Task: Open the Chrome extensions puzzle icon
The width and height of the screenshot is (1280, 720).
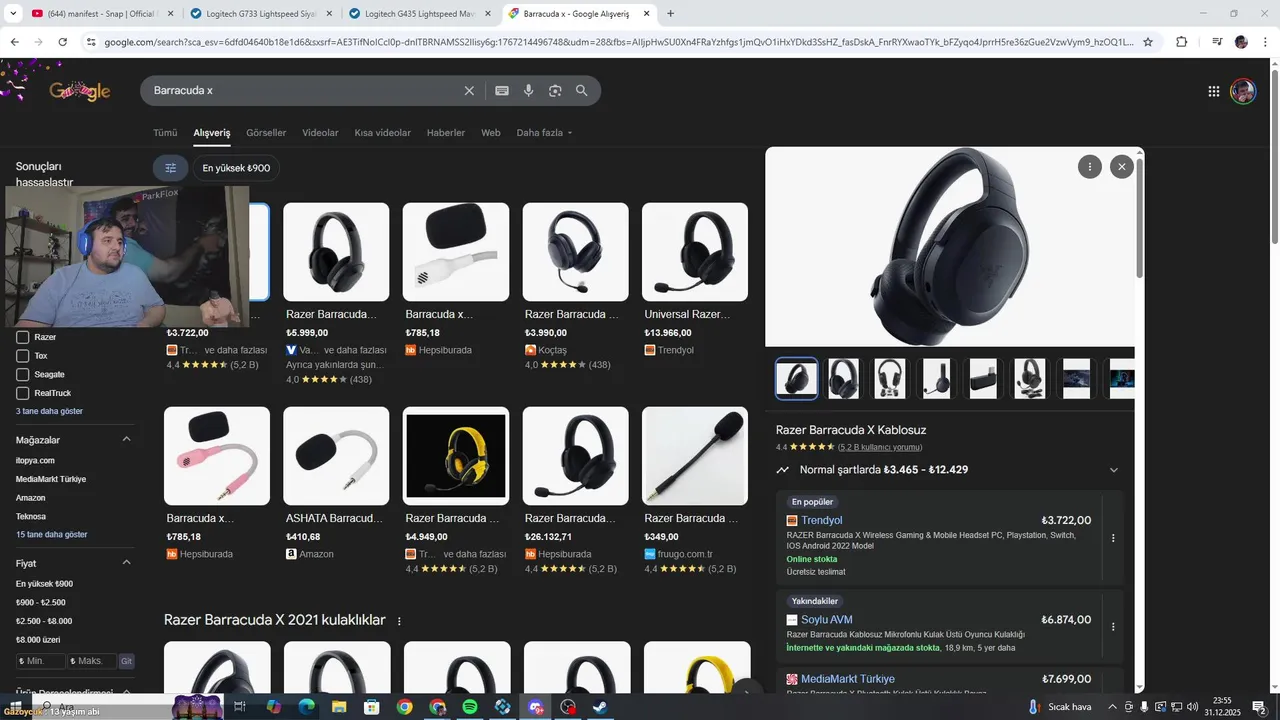Action: [x=1181, y=42]
